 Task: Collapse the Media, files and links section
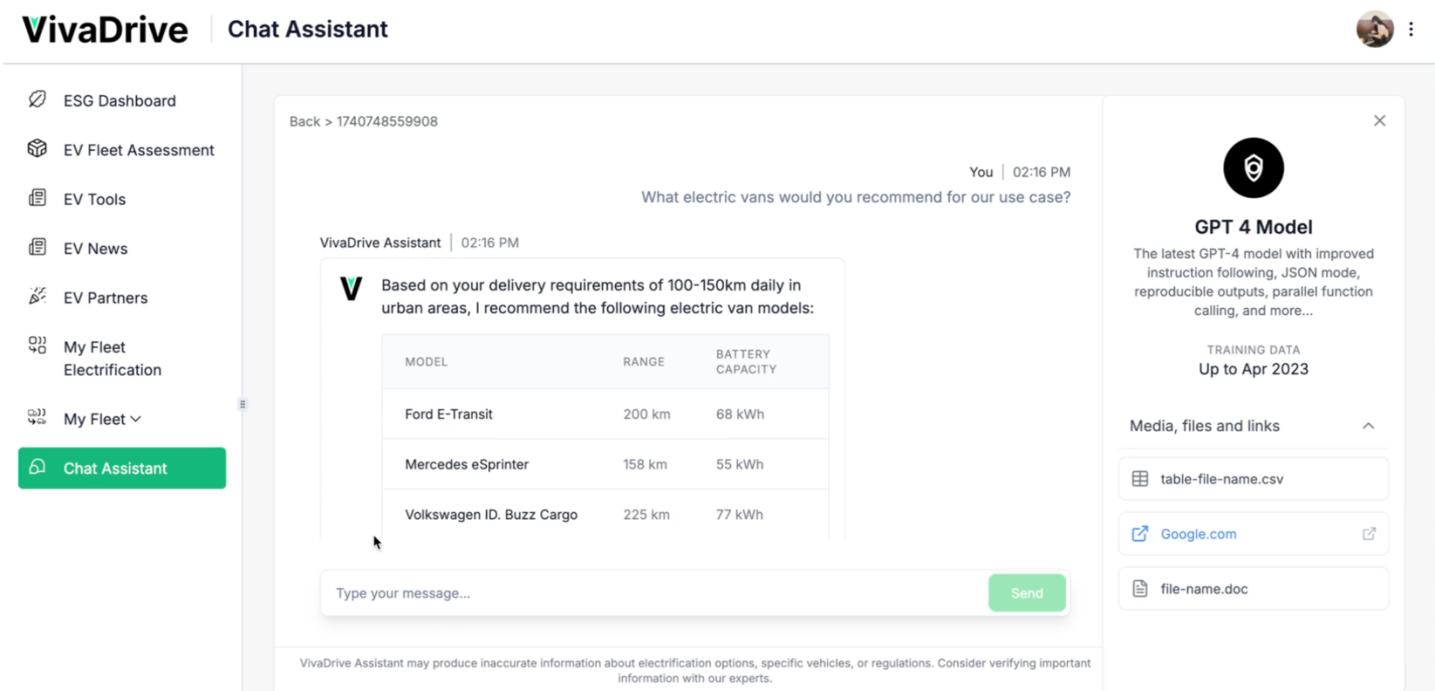click(1368, 425)
